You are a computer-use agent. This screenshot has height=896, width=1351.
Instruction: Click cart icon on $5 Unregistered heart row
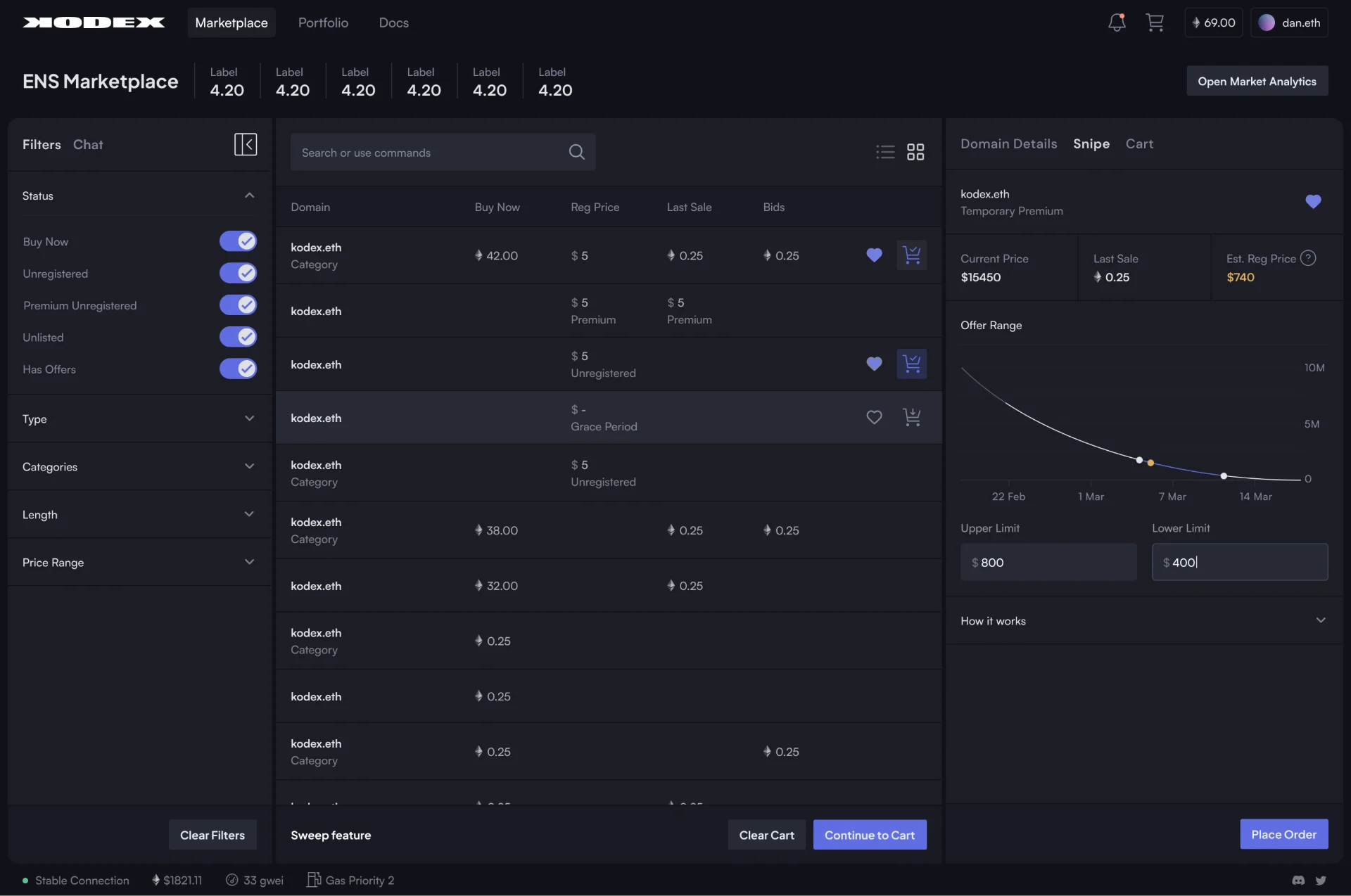(912, 364)
